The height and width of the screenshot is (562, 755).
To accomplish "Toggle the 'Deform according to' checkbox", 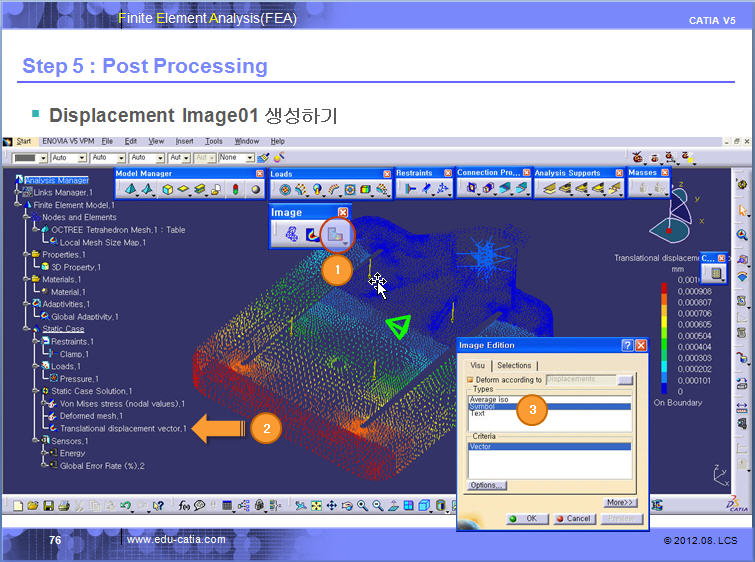I will click(x=471, y=380).
